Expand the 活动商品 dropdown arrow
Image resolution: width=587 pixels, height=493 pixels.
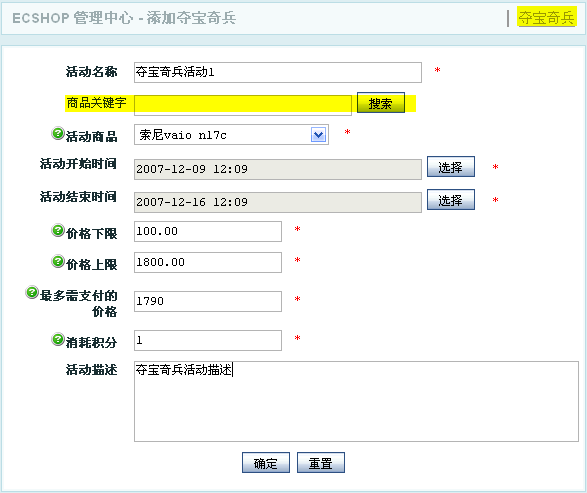tap(318, 135)
